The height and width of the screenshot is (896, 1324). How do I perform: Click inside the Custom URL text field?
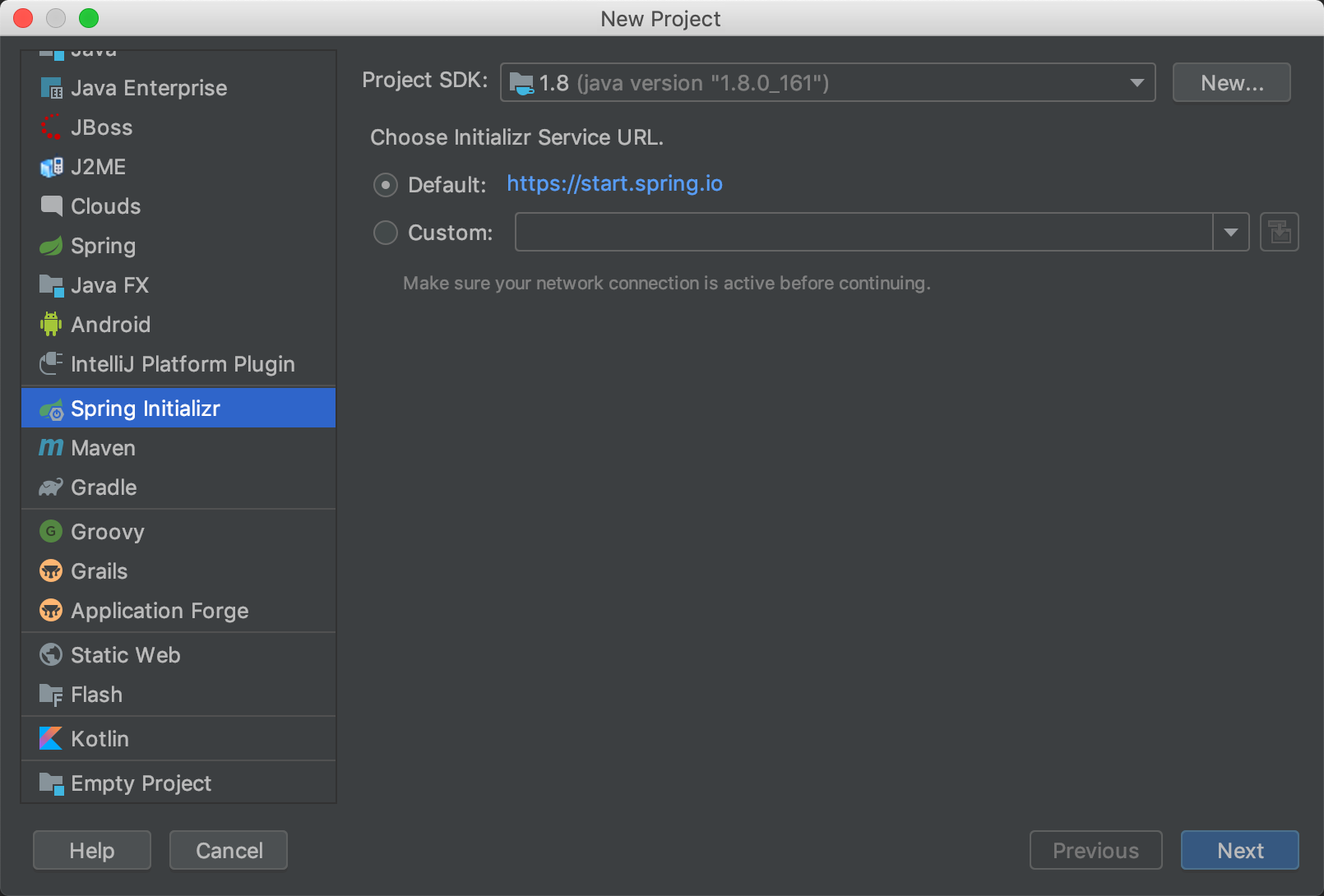(863, 233)
